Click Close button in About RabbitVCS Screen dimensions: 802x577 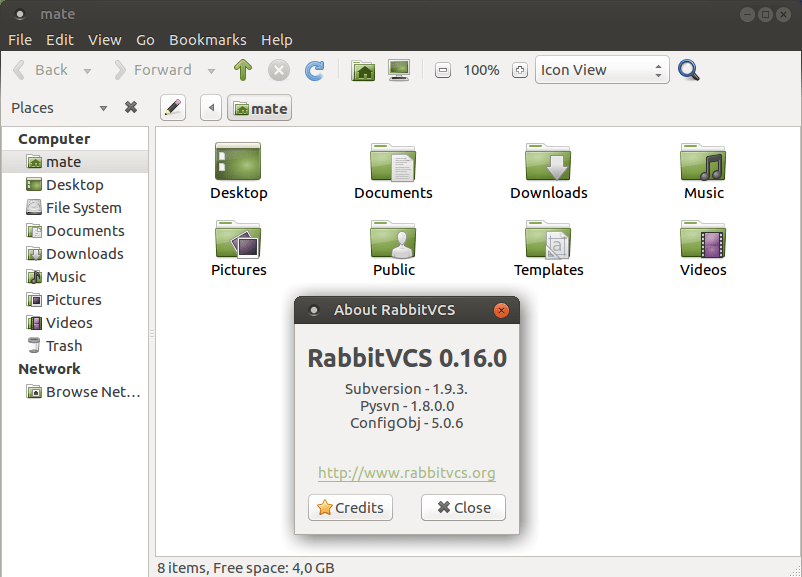[463, 507]
